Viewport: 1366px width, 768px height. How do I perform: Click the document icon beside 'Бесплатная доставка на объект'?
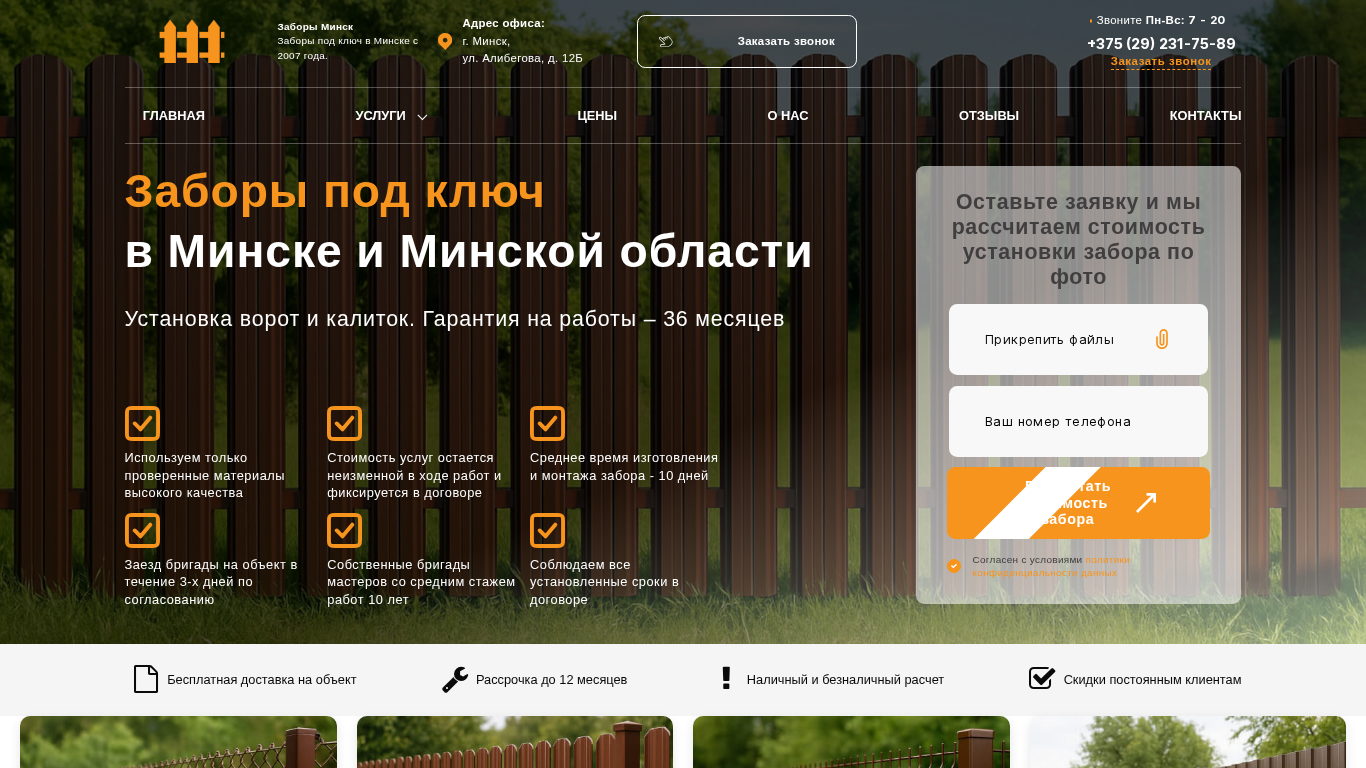point(146,679)
